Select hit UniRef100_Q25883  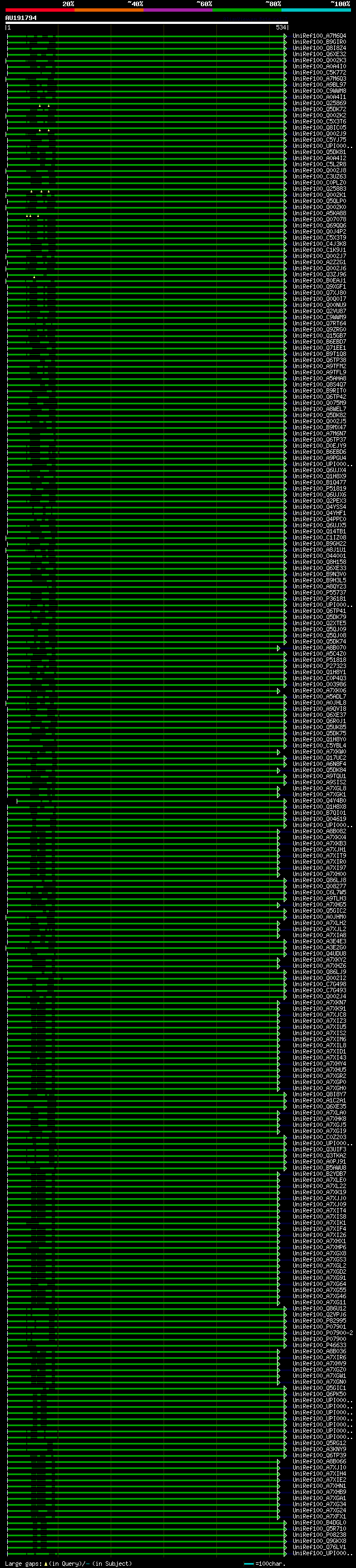(x=319, y=189)
